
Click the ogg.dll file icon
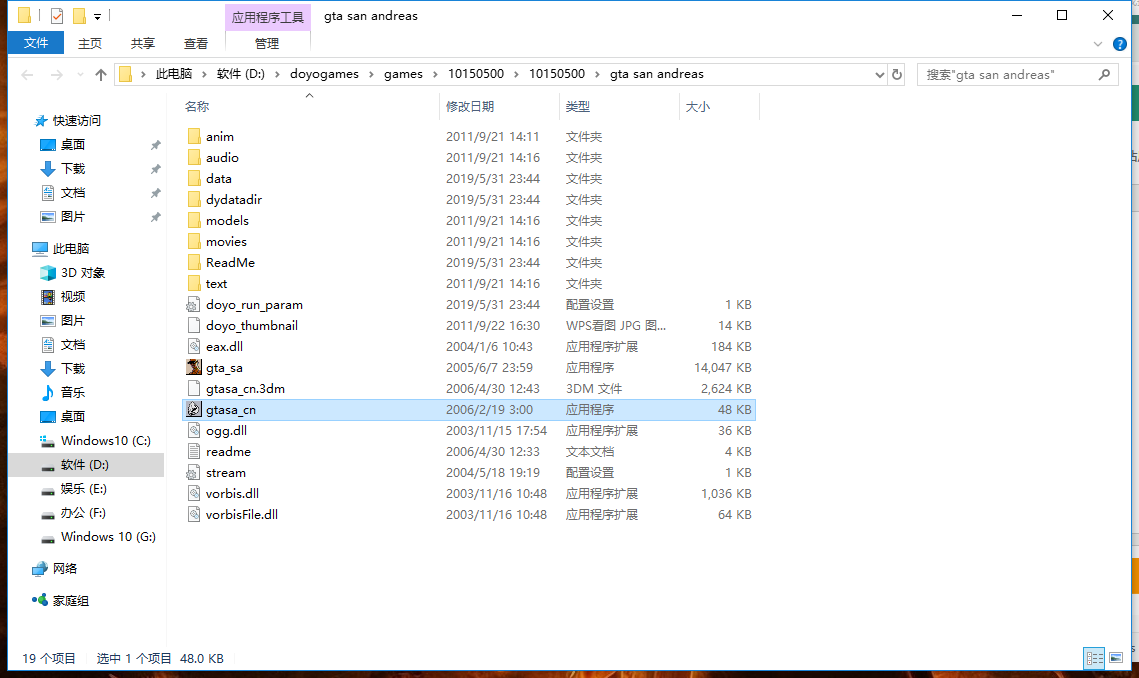pos(193,430)
